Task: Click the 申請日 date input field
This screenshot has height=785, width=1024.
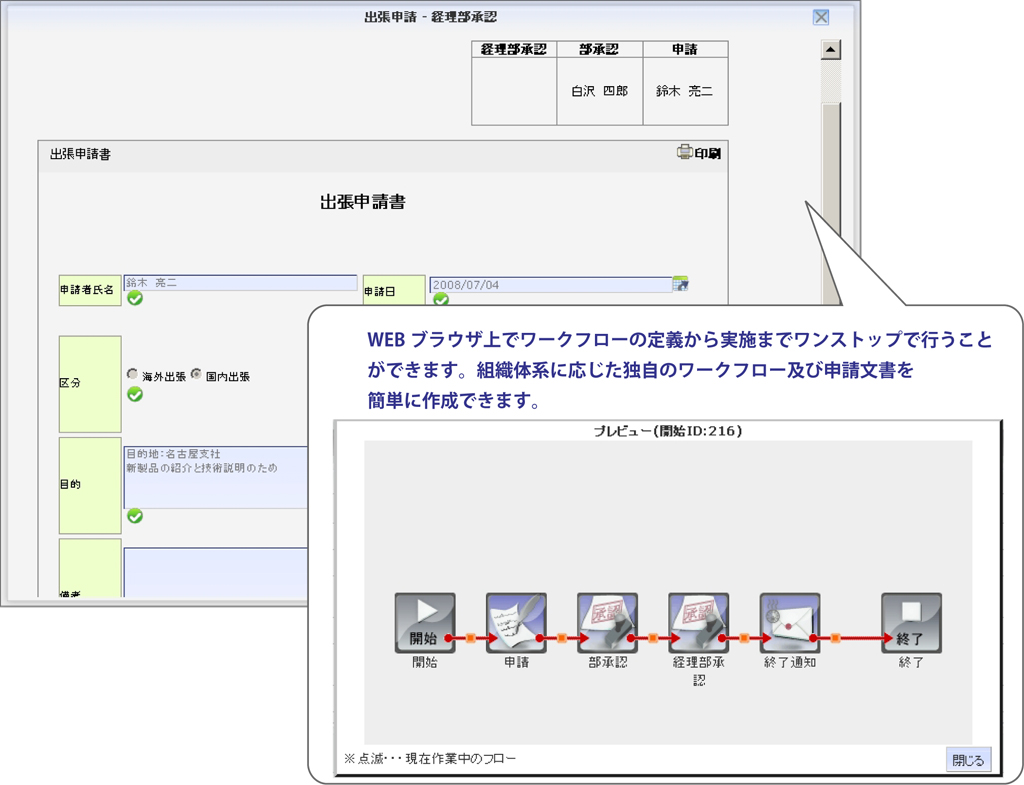Action: pyautogui.click(x=551, y=285)
